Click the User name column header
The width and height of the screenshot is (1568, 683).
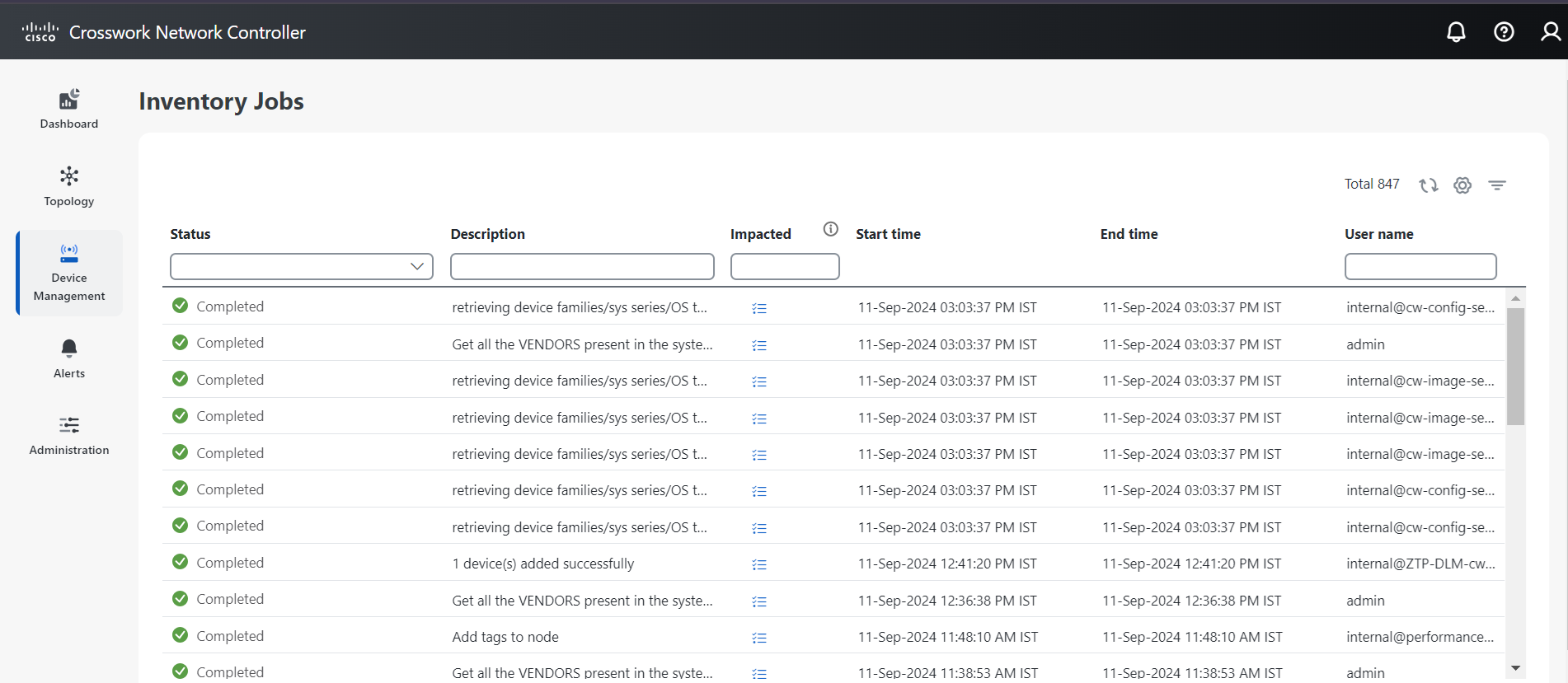[1378, 234]
